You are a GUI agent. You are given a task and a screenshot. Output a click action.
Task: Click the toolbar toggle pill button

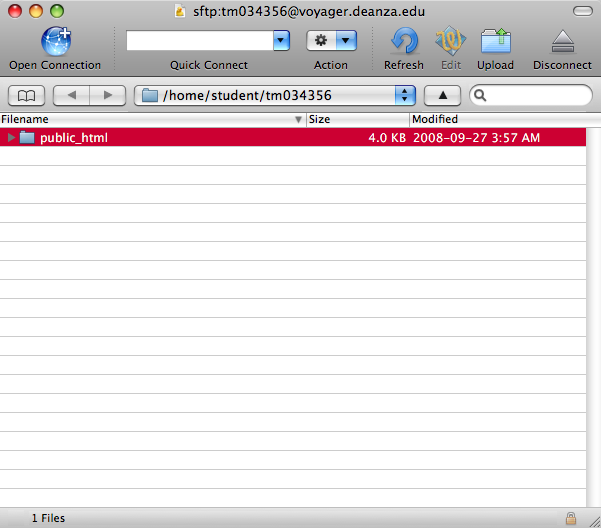[x=583, y=11]
